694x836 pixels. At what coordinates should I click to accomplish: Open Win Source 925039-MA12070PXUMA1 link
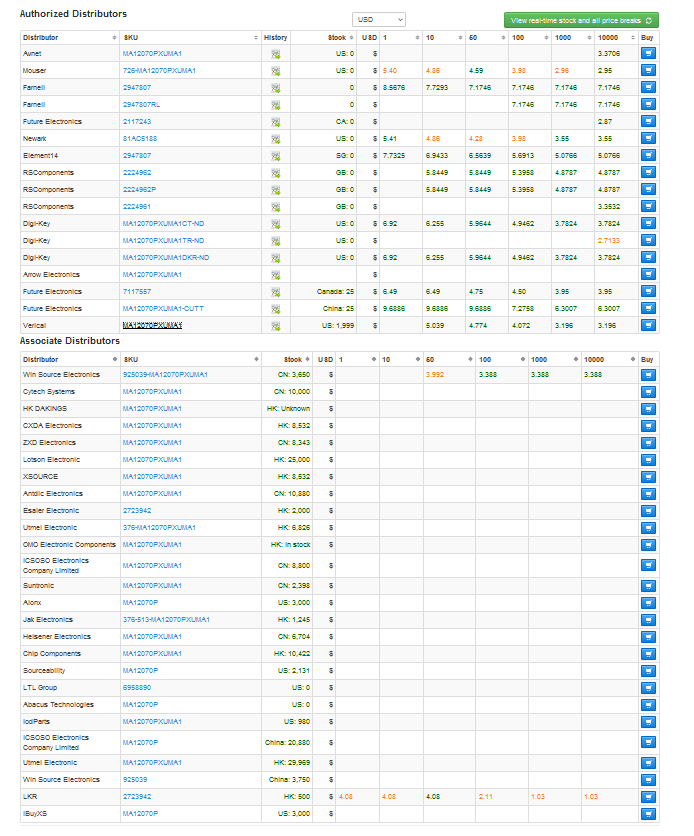(x=165, y=375)
